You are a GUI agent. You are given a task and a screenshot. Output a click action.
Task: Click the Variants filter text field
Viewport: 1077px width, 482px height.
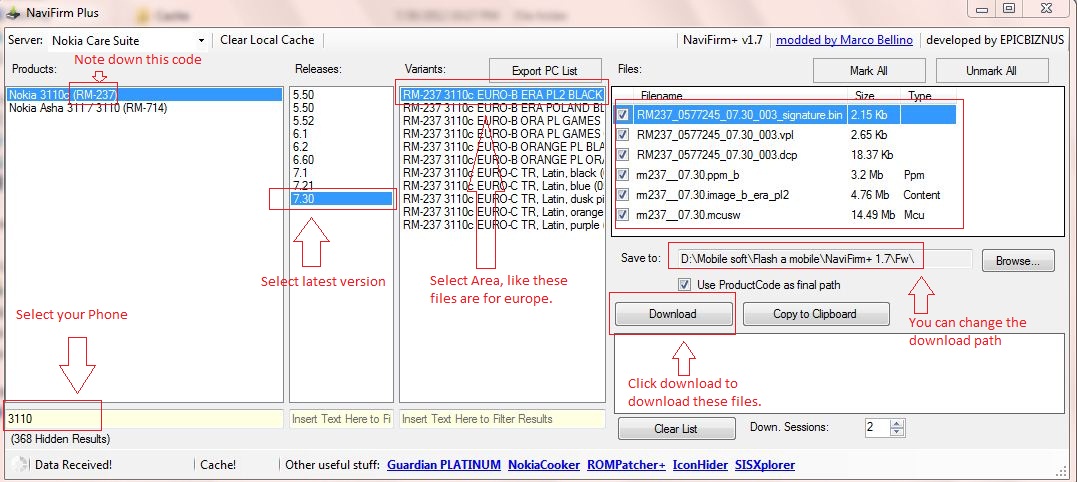click(502, 419)
